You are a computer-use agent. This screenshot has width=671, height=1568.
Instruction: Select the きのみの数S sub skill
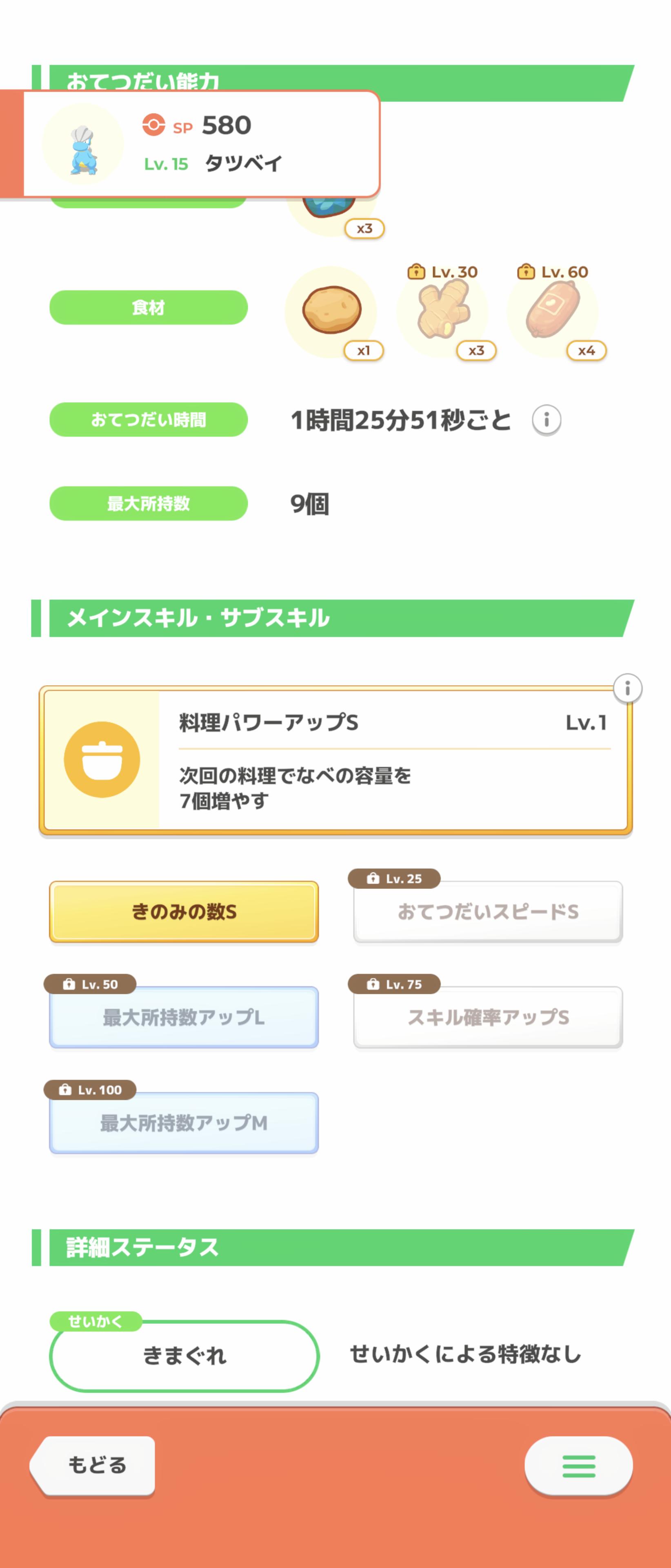(184, 911)
